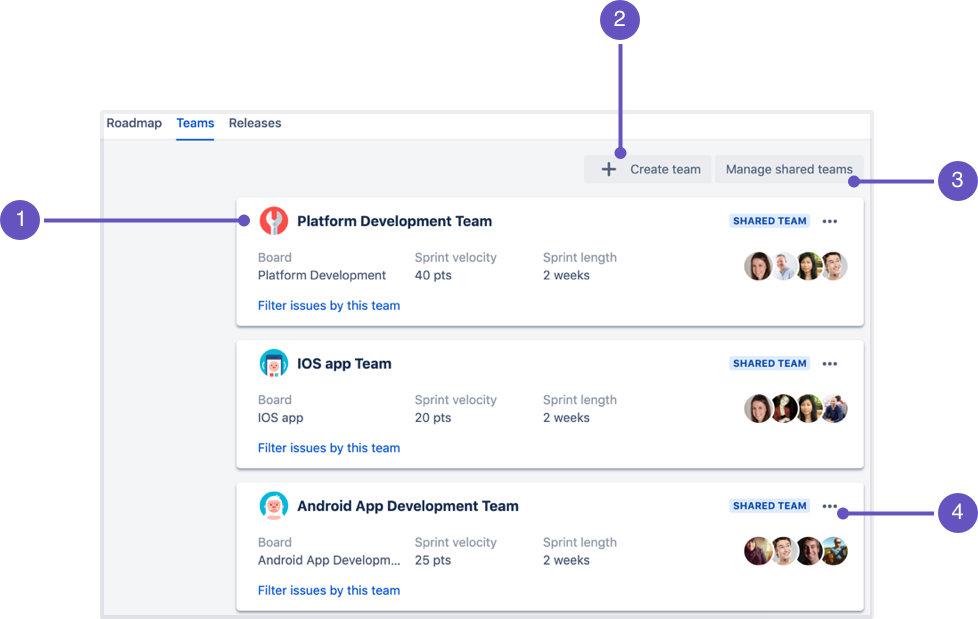Click the IOS app Team phone avatar icon

pyautogui.click(x=273, y=363)
